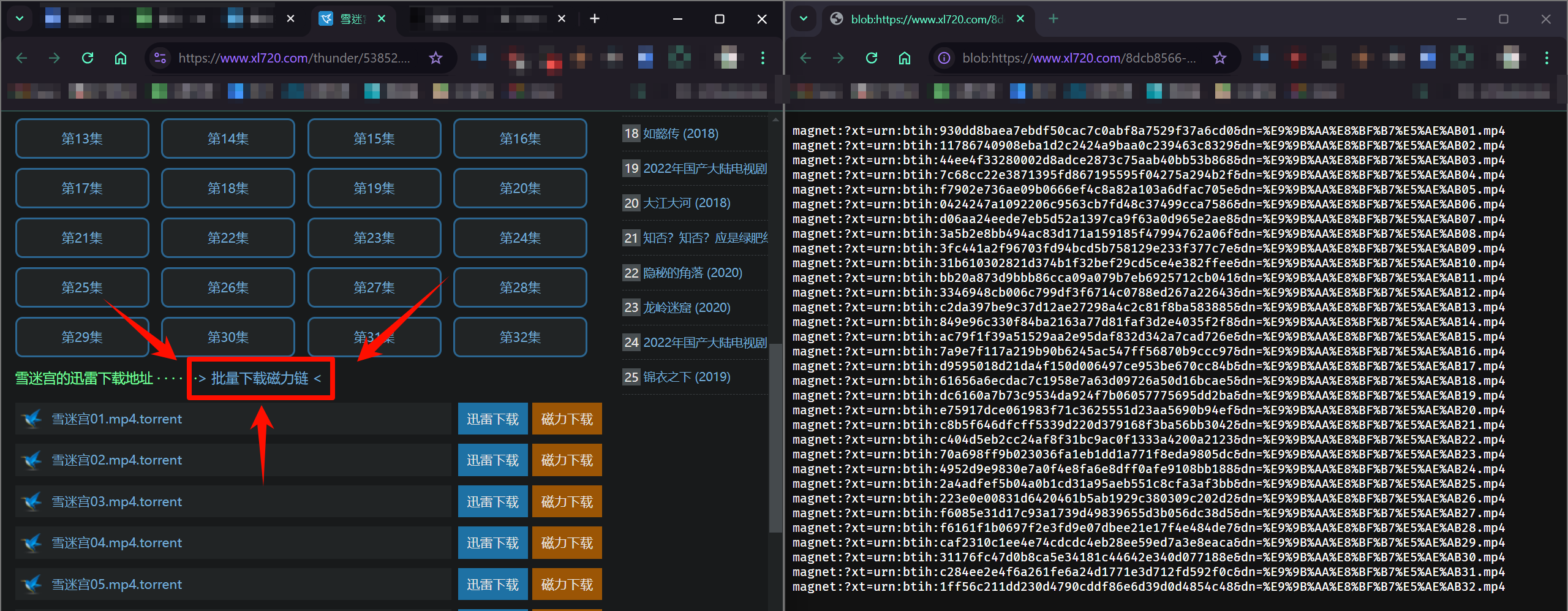Expand tab search dropdown in left browser

click(20, 18)
